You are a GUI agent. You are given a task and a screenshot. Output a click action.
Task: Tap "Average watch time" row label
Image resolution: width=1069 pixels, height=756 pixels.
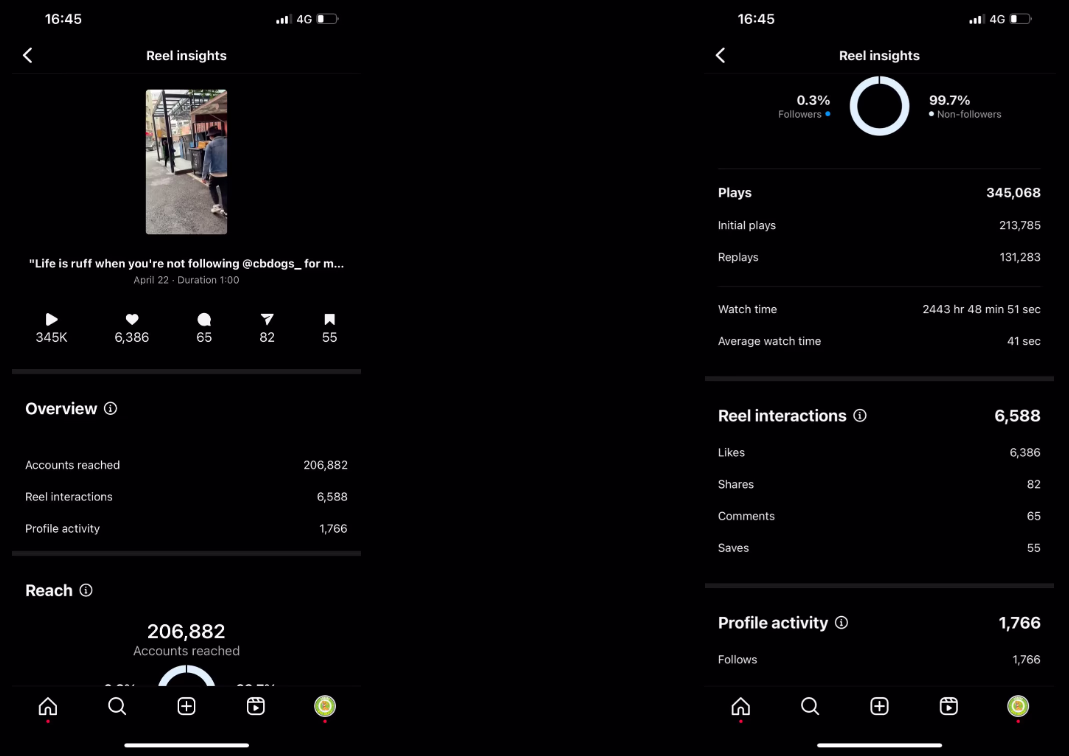pos(769,342)
